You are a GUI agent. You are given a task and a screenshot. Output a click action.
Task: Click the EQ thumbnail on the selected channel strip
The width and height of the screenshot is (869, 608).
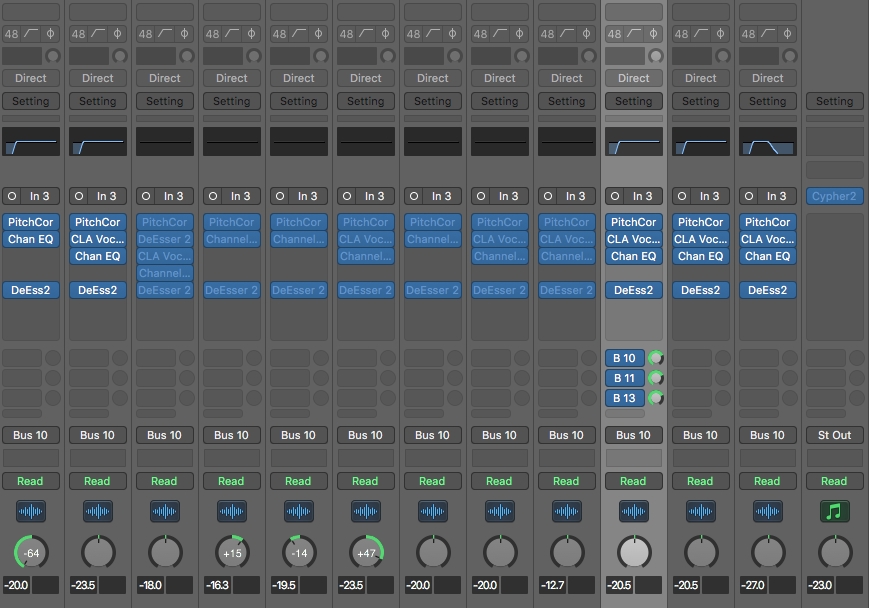(633, 141)
